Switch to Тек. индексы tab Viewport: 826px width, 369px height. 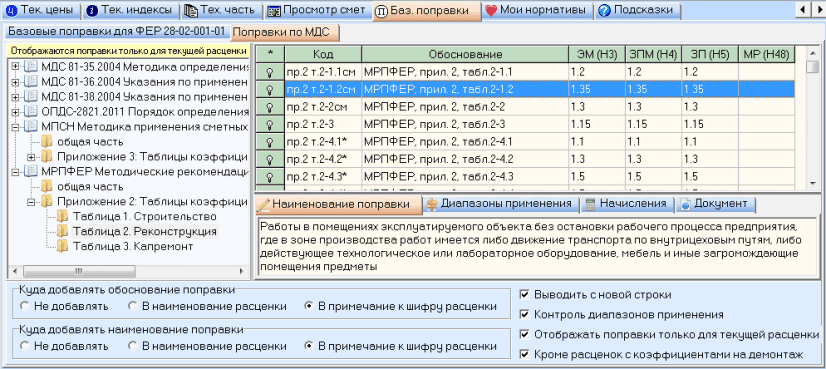[x=131, y=10]
